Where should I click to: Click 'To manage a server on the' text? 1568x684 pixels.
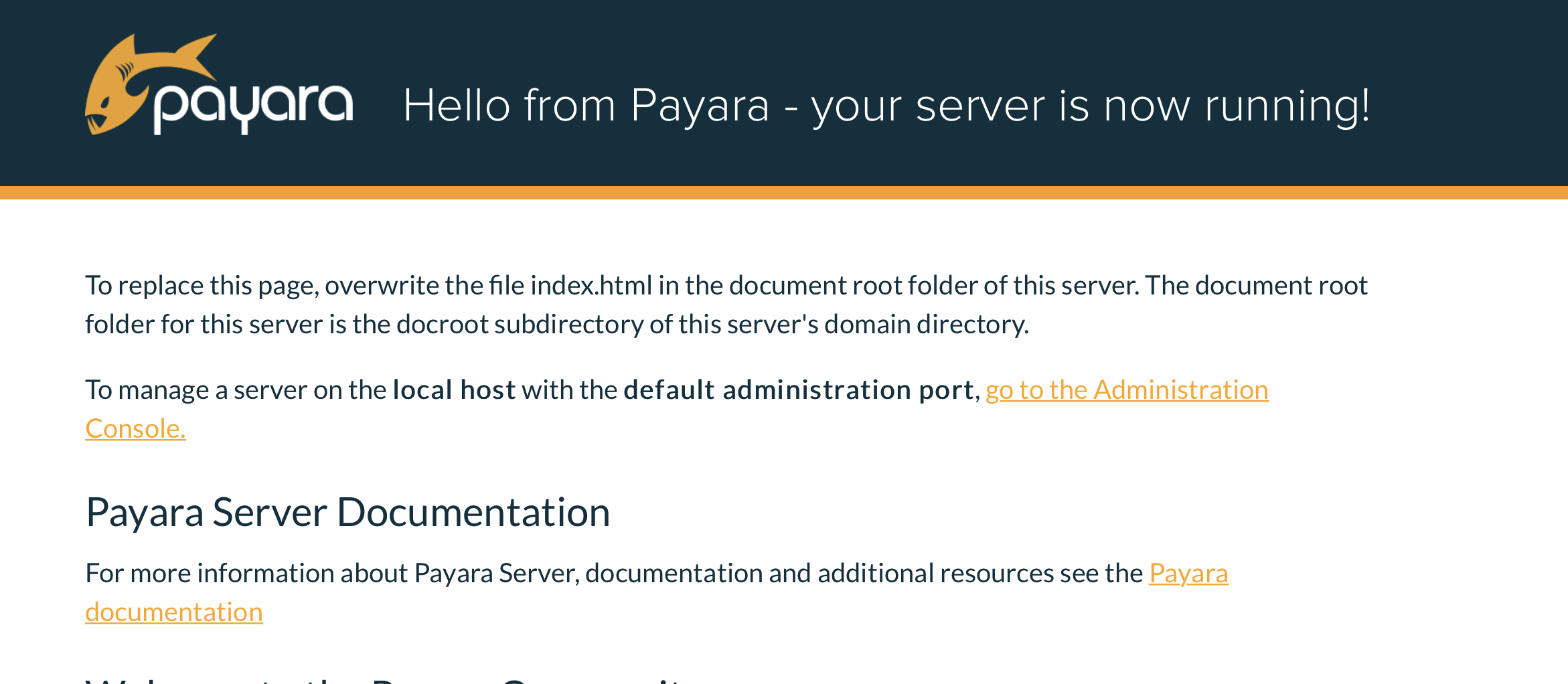[235, 390]
